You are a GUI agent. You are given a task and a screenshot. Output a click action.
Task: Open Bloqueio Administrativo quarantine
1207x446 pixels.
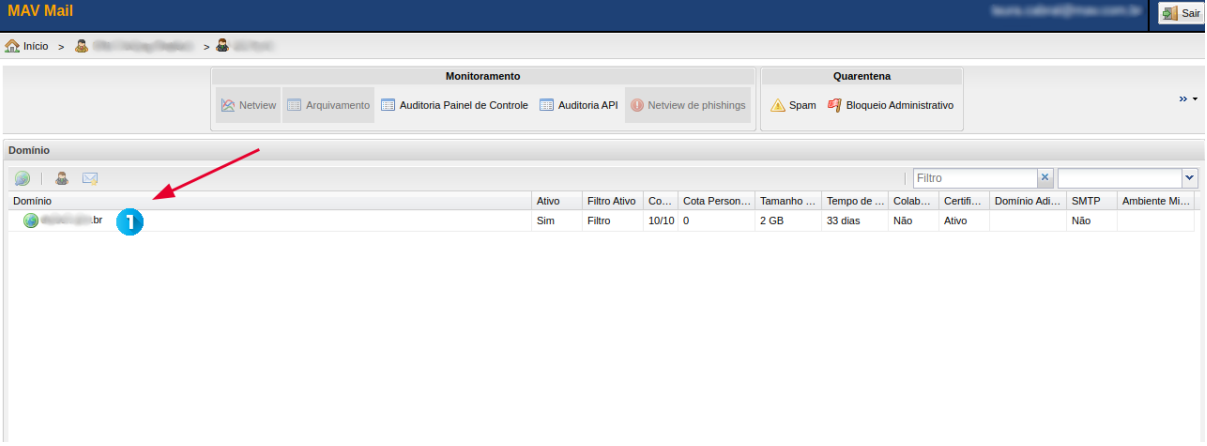(x=890, y=105)
